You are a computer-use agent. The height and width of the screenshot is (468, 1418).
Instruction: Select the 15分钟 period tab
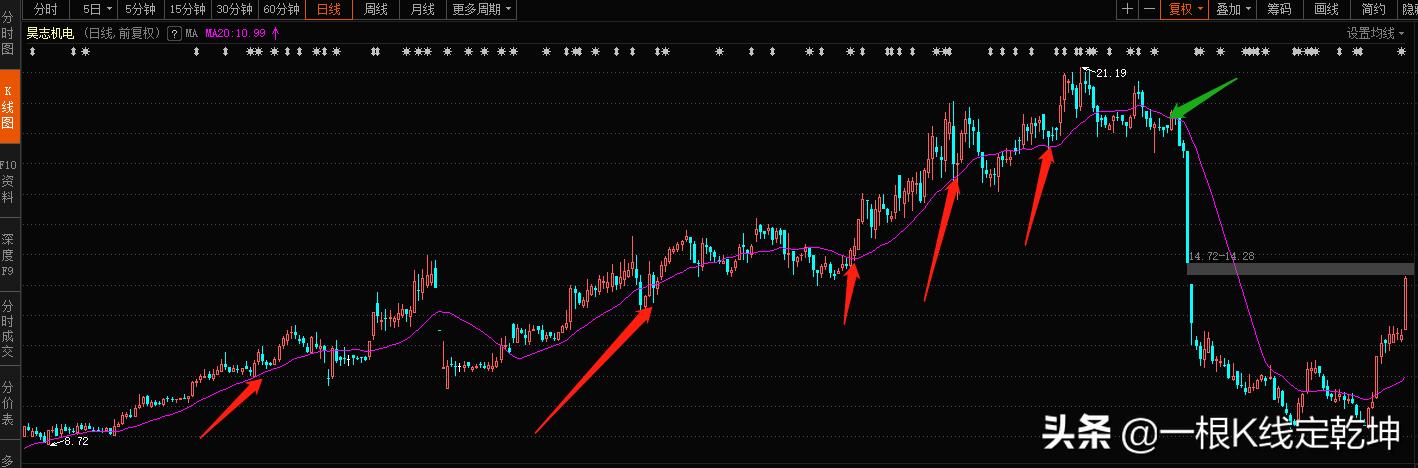pos(187,9)
